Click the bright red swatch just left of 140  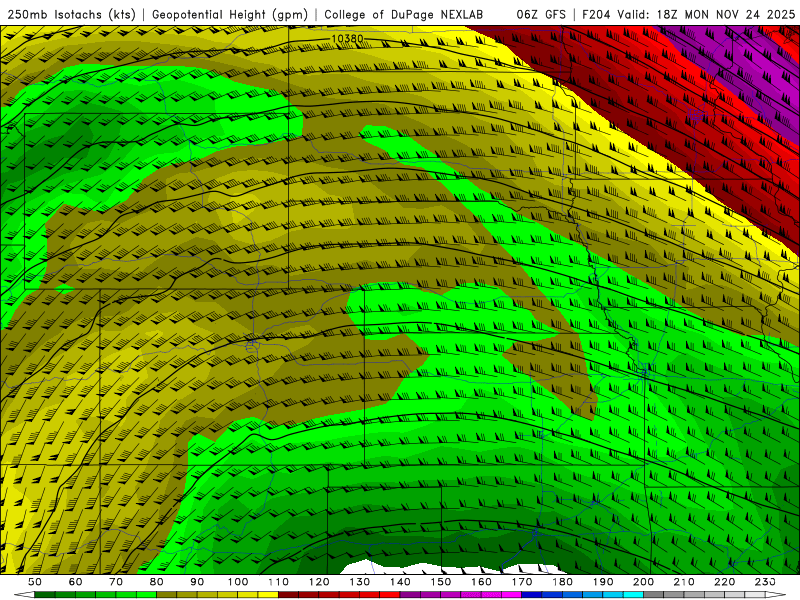[x=390, y=595]
